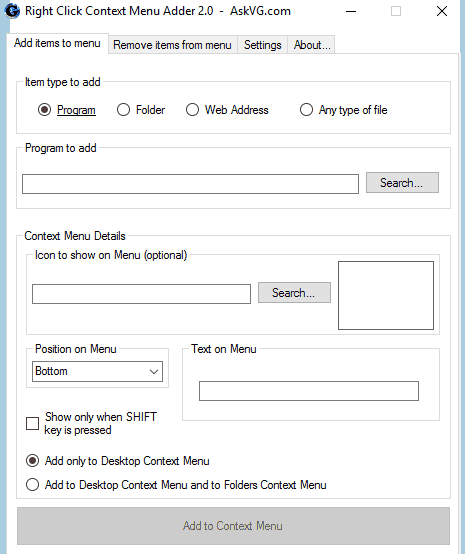Click the AskVG app icon in title bar
Screen dimensions: 465x554
12,11
